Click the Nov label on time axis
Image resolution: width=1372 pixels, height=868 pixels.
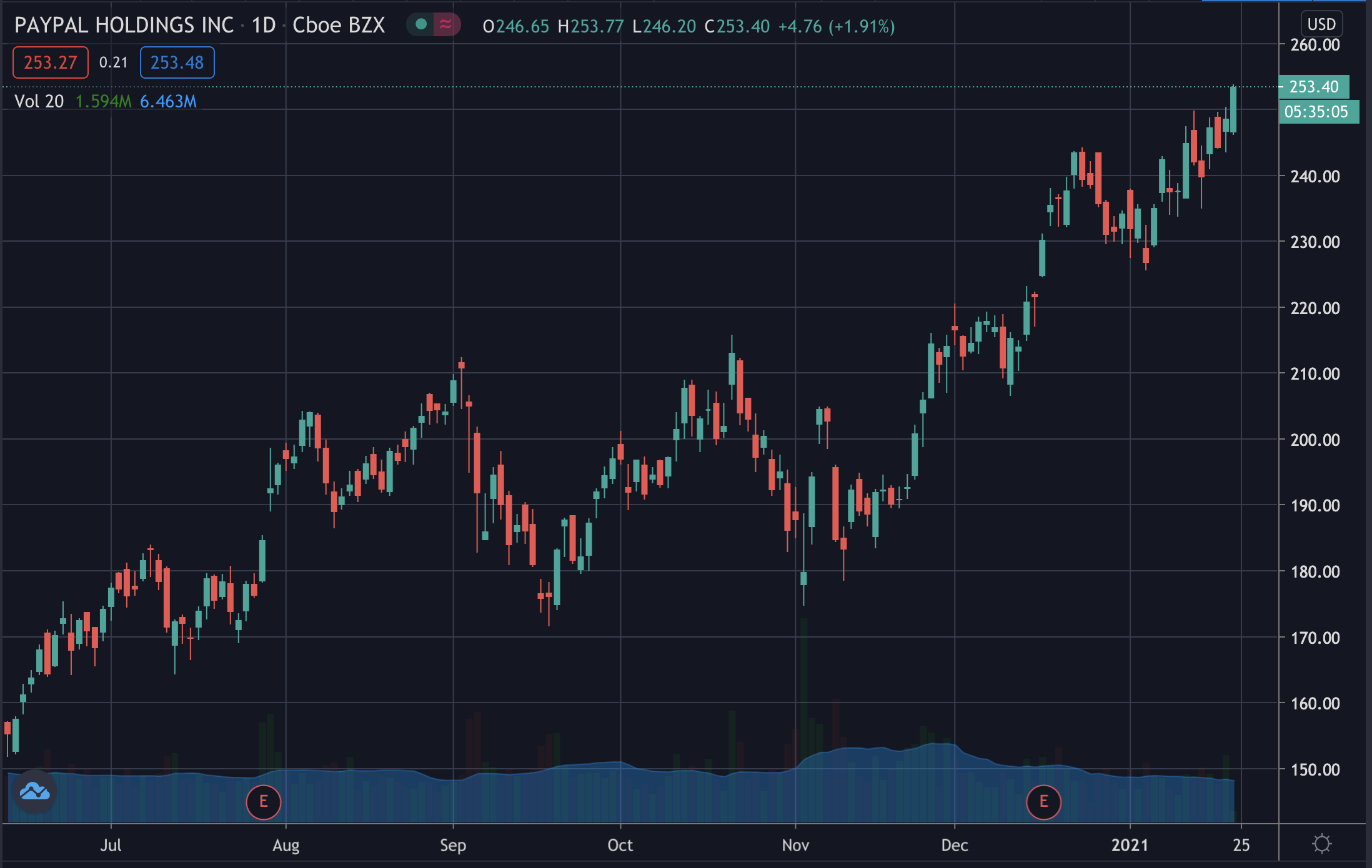[x=795, y=845]
